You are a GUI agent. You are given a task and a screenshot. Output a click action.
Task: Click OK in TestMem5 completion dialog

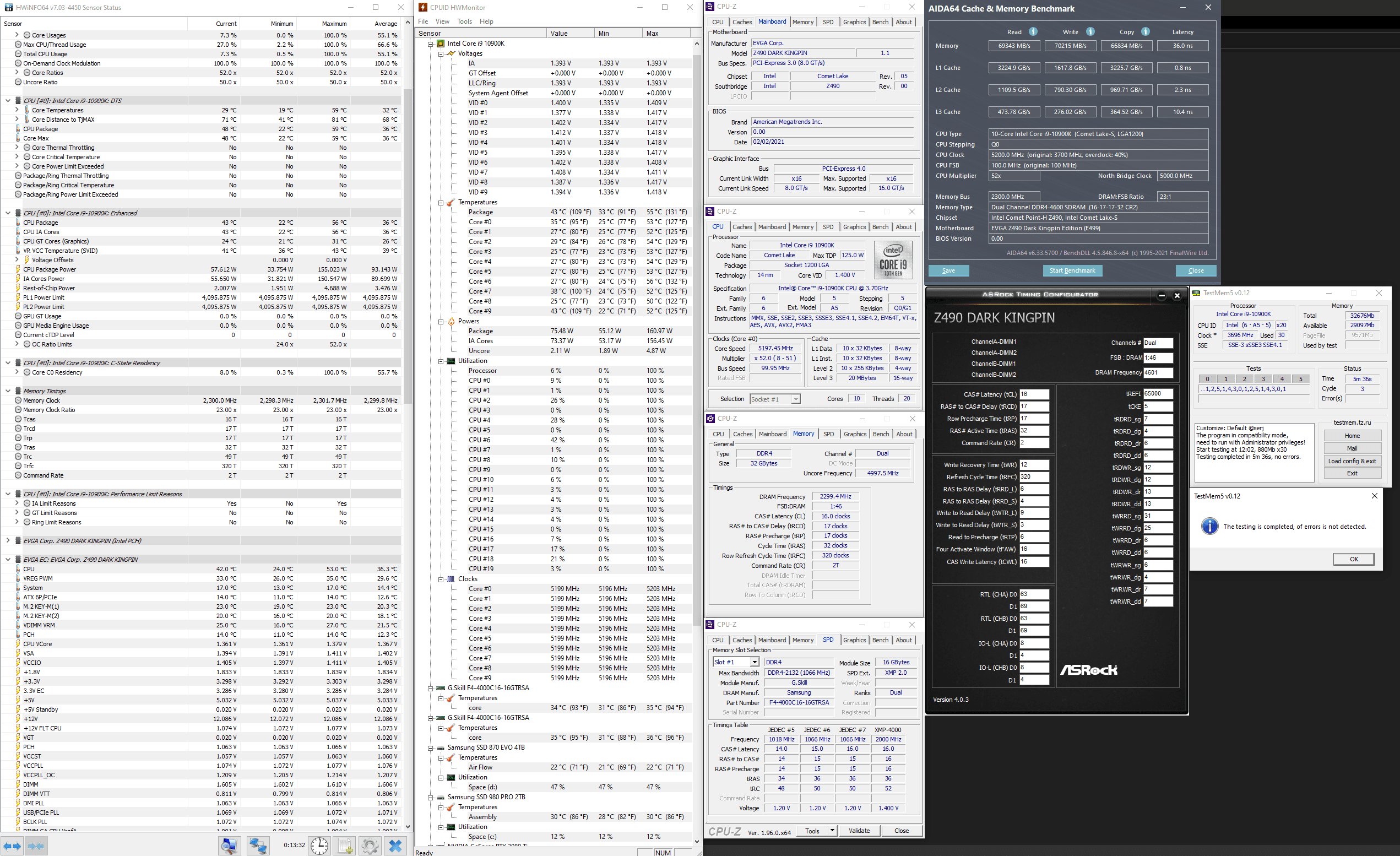(x=1354, y=559)
